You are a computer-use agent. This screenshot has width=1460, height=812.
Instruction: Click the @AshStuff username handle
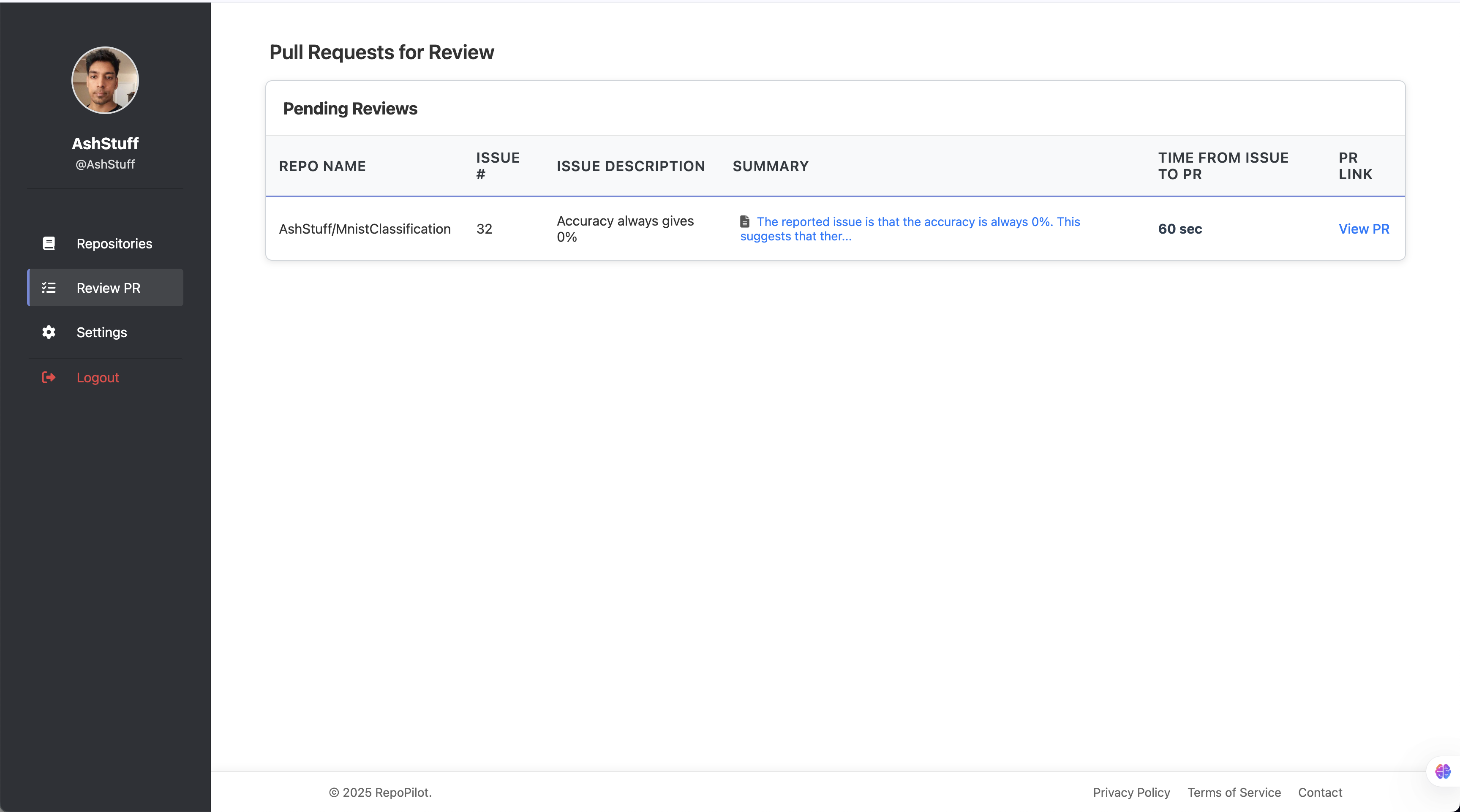[105, 164]
